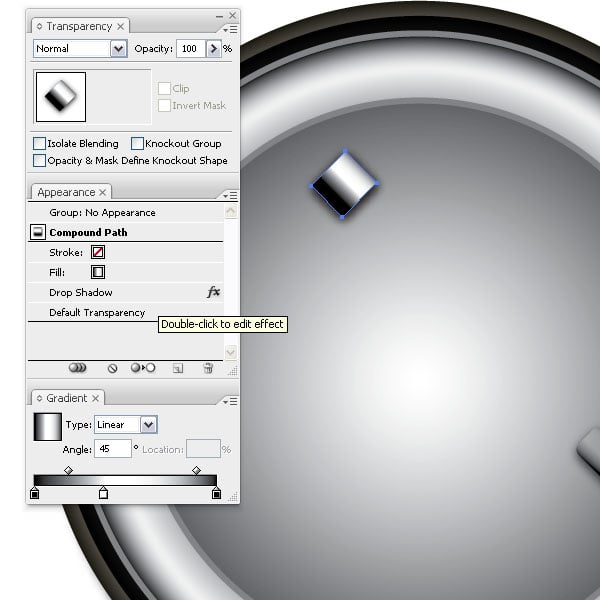
Task: Check the Knockout Group option
Action: (x=138, y=144)
